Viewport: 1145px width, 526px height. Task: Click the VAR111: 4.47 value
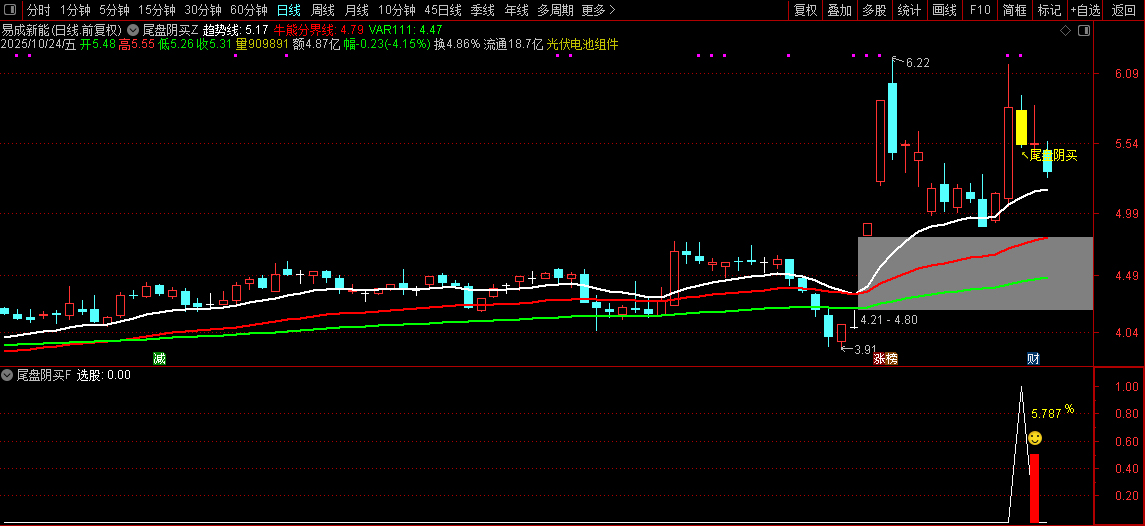coord(405,31)
